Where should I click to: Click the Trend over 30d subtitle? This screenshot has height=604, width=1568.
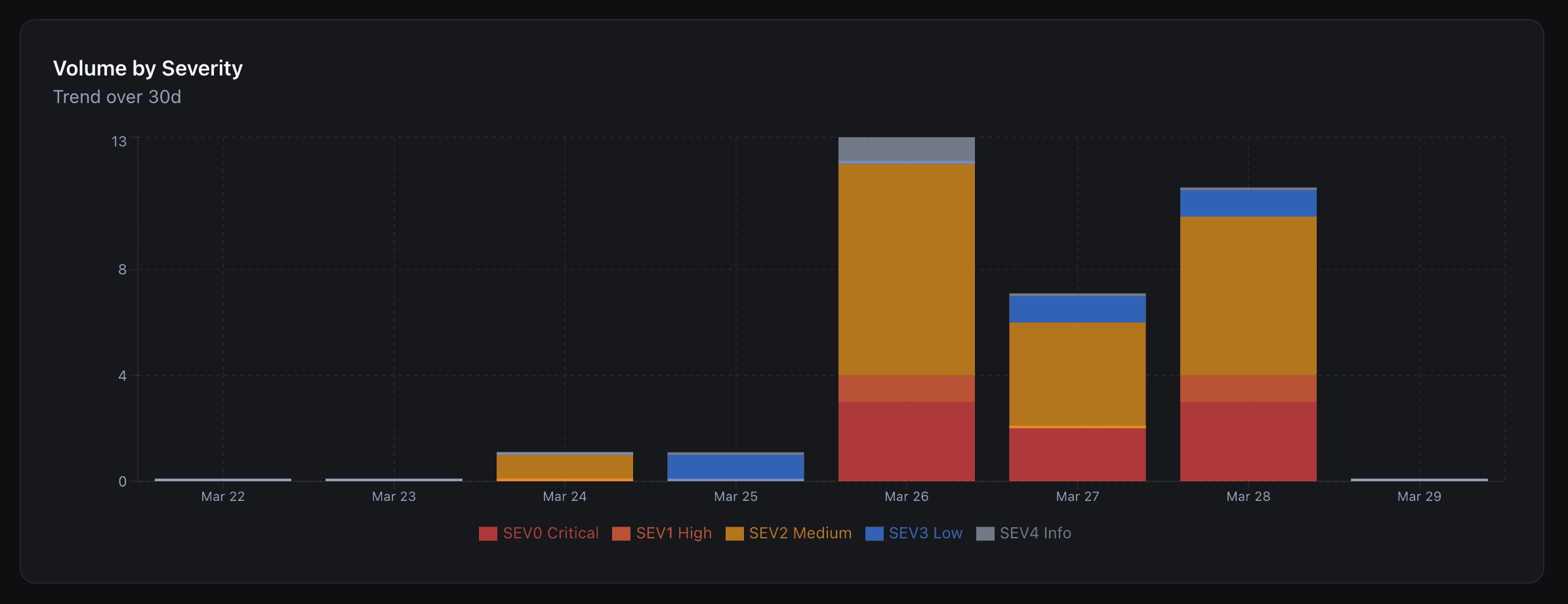[117, 97]
